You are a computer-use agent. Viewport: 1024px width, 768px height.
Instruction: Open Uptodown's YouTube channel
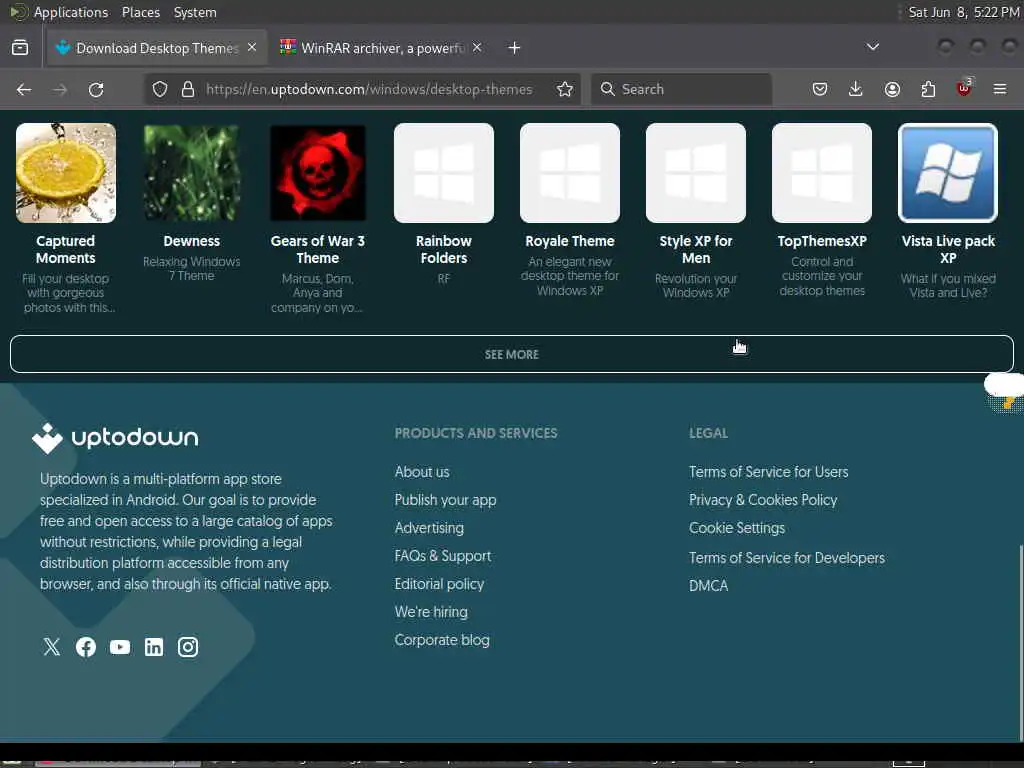pyautogui.click(x=120, y=647)
